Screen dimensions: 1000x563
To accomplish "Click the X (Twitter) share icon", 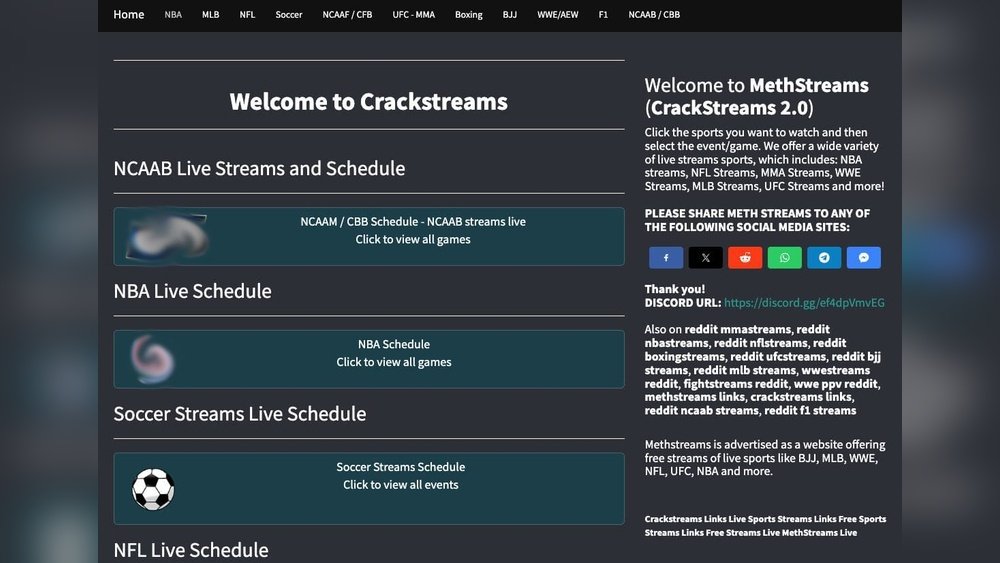I will point(705,258).
